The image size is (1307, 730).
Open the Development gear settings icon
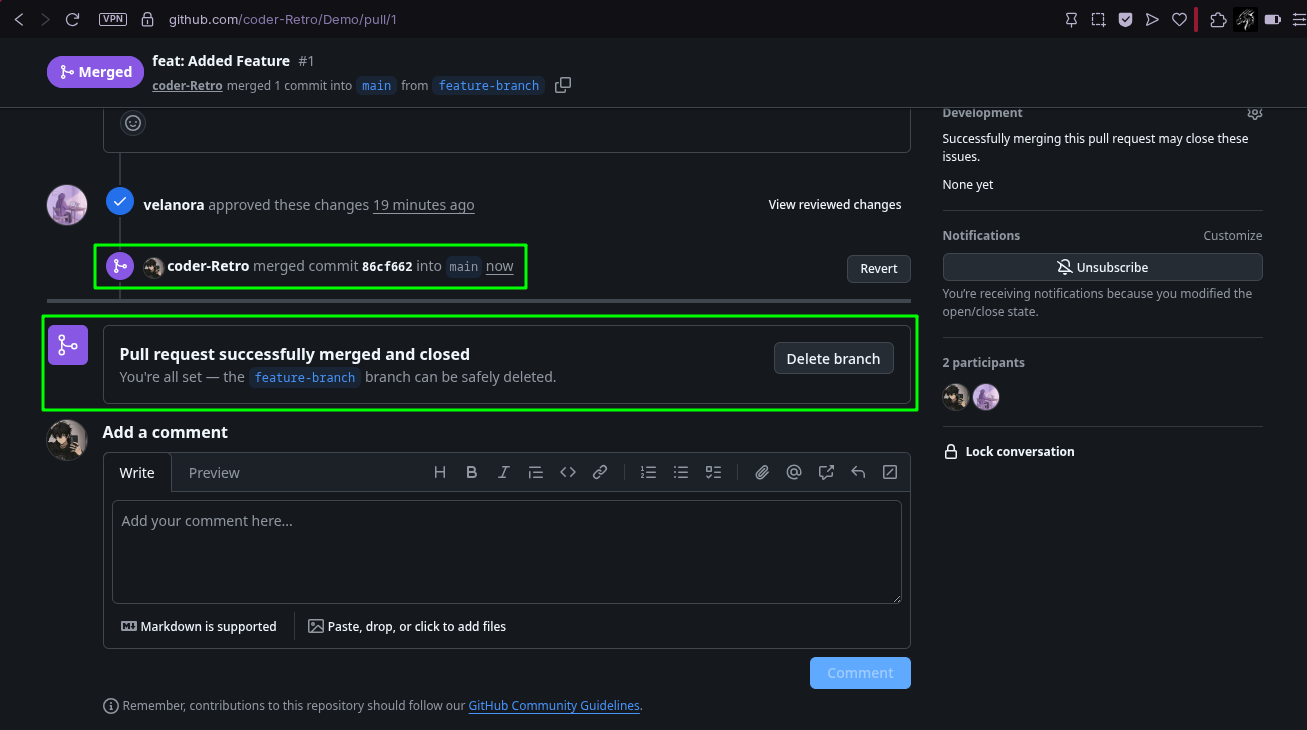[1255, 113]
